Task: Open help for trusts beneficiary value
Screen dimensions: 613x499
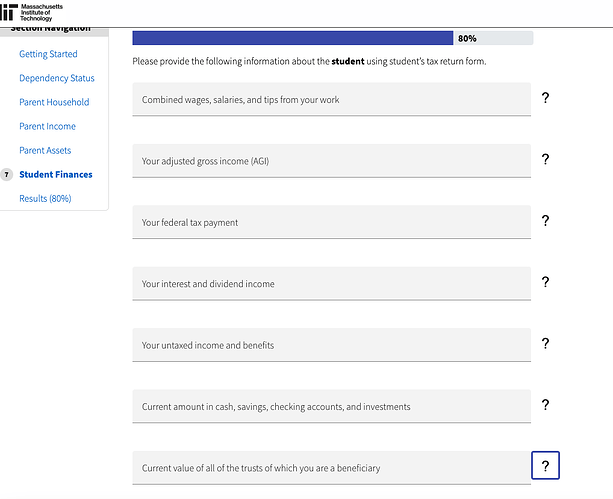Action: coord(545,466)
